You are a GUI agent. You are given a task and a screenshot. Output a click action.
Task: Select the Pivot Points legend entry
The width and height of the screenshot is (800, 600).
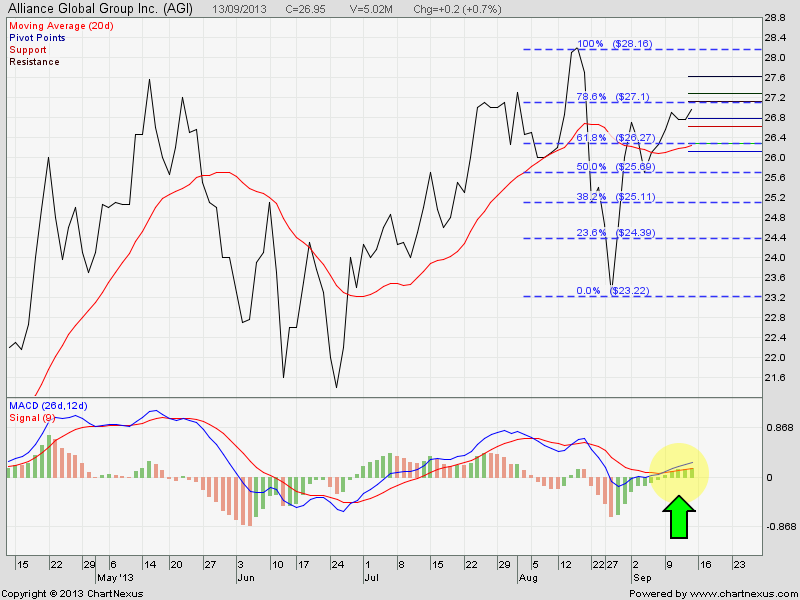(x=37, y=38)
